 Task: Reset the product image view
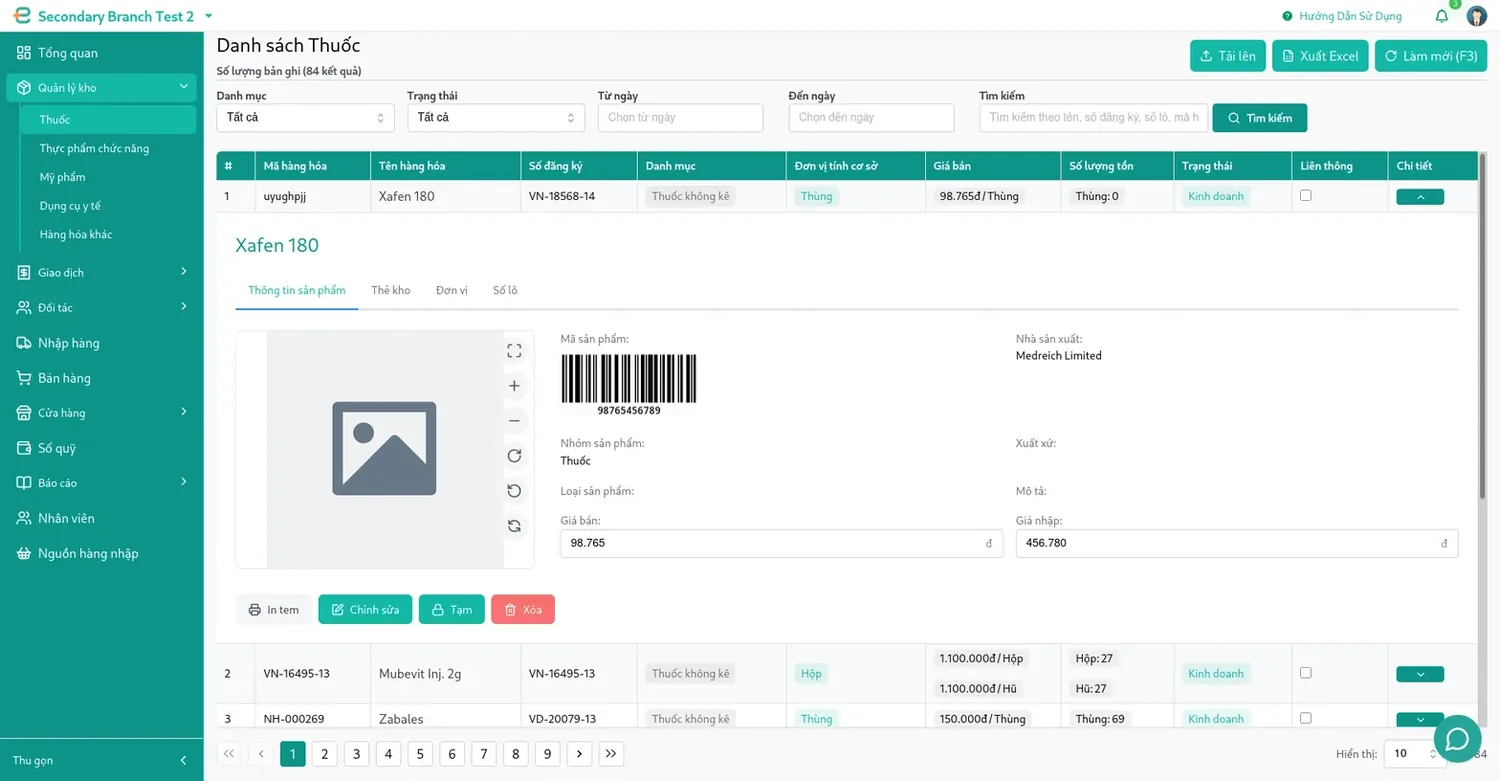514,526
